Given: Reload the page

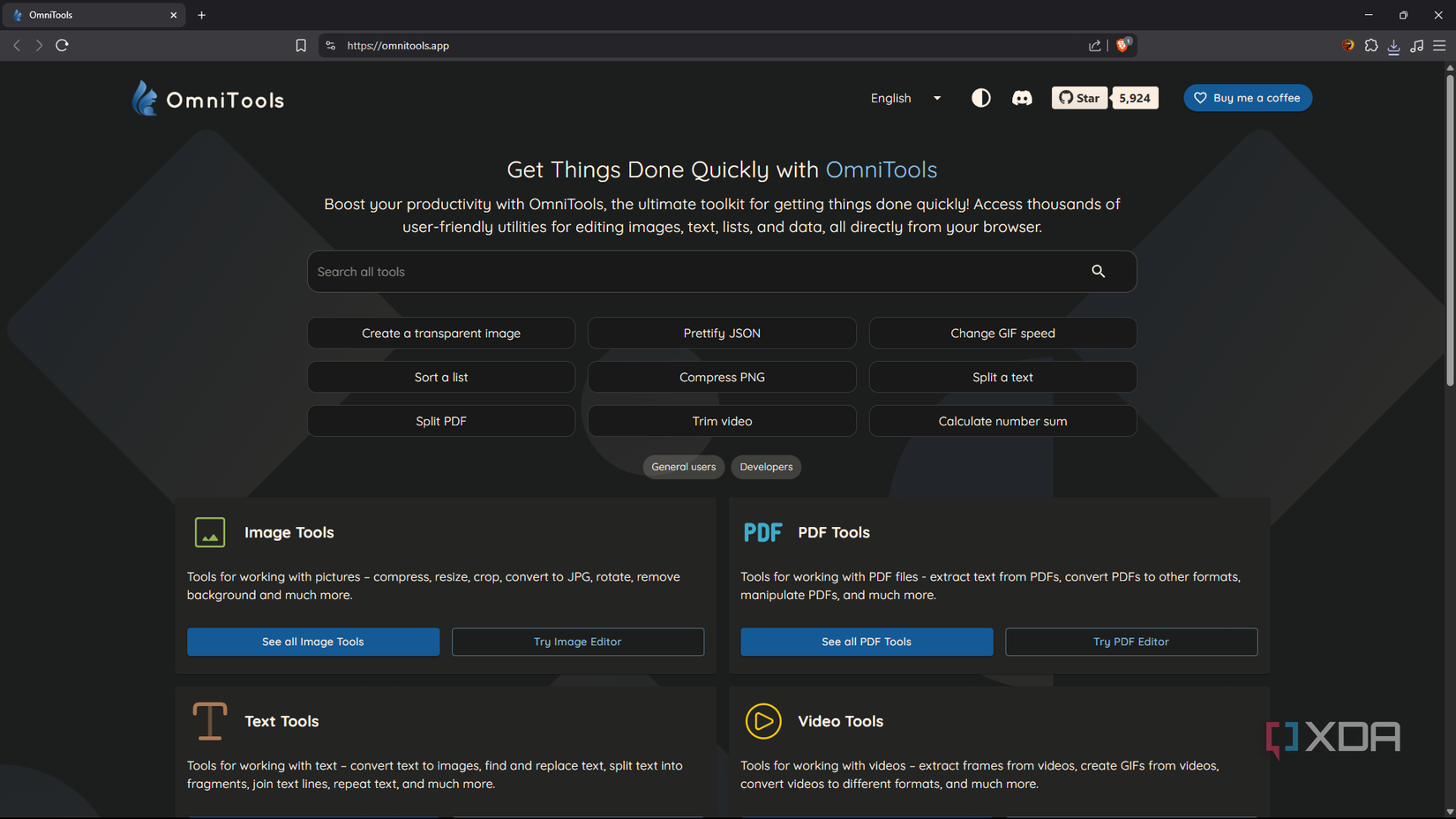Looking at the screenshot, I should click(62, 45).
